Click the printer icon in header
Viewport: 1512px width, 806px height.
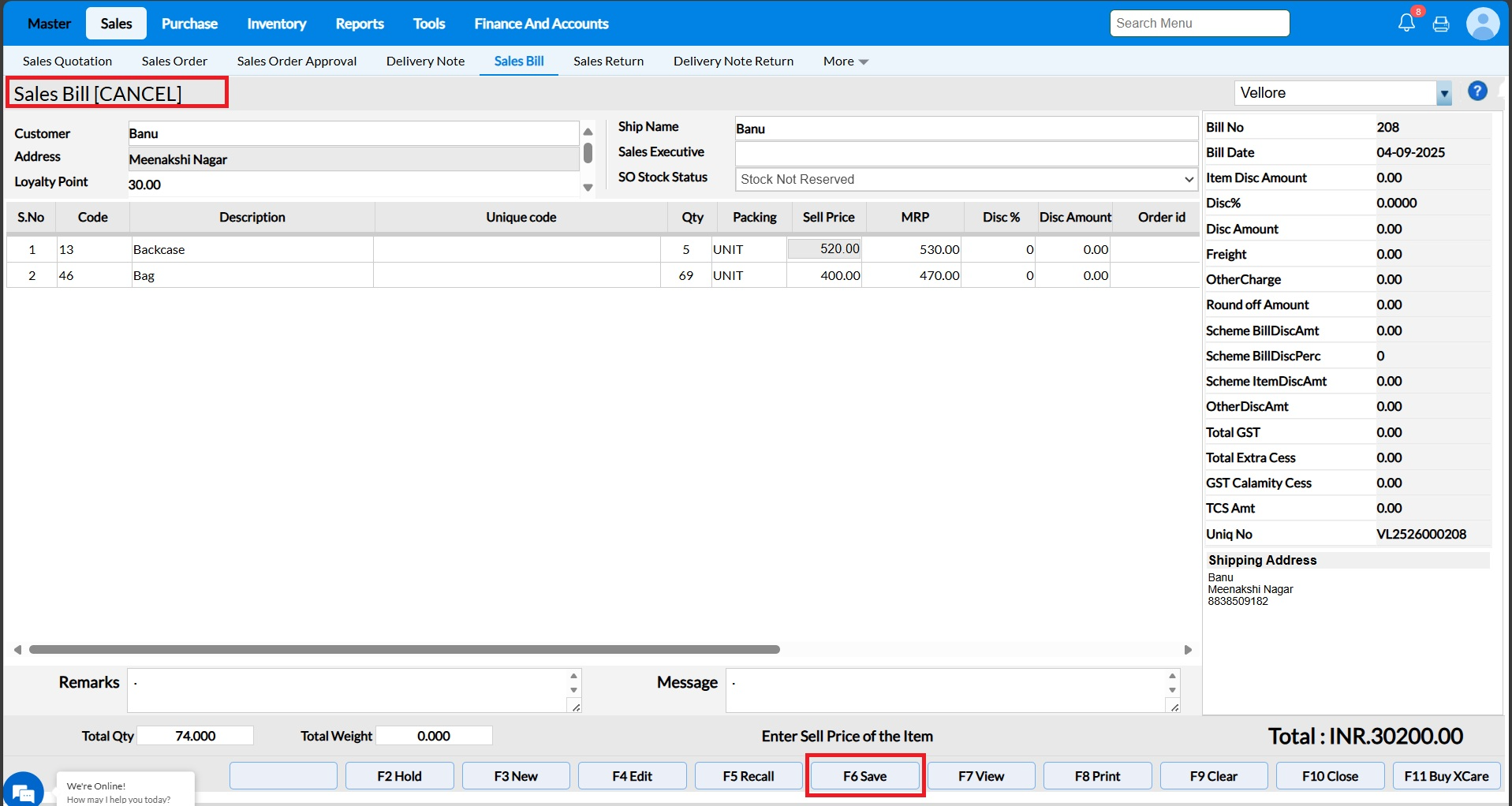(1441, 24)
